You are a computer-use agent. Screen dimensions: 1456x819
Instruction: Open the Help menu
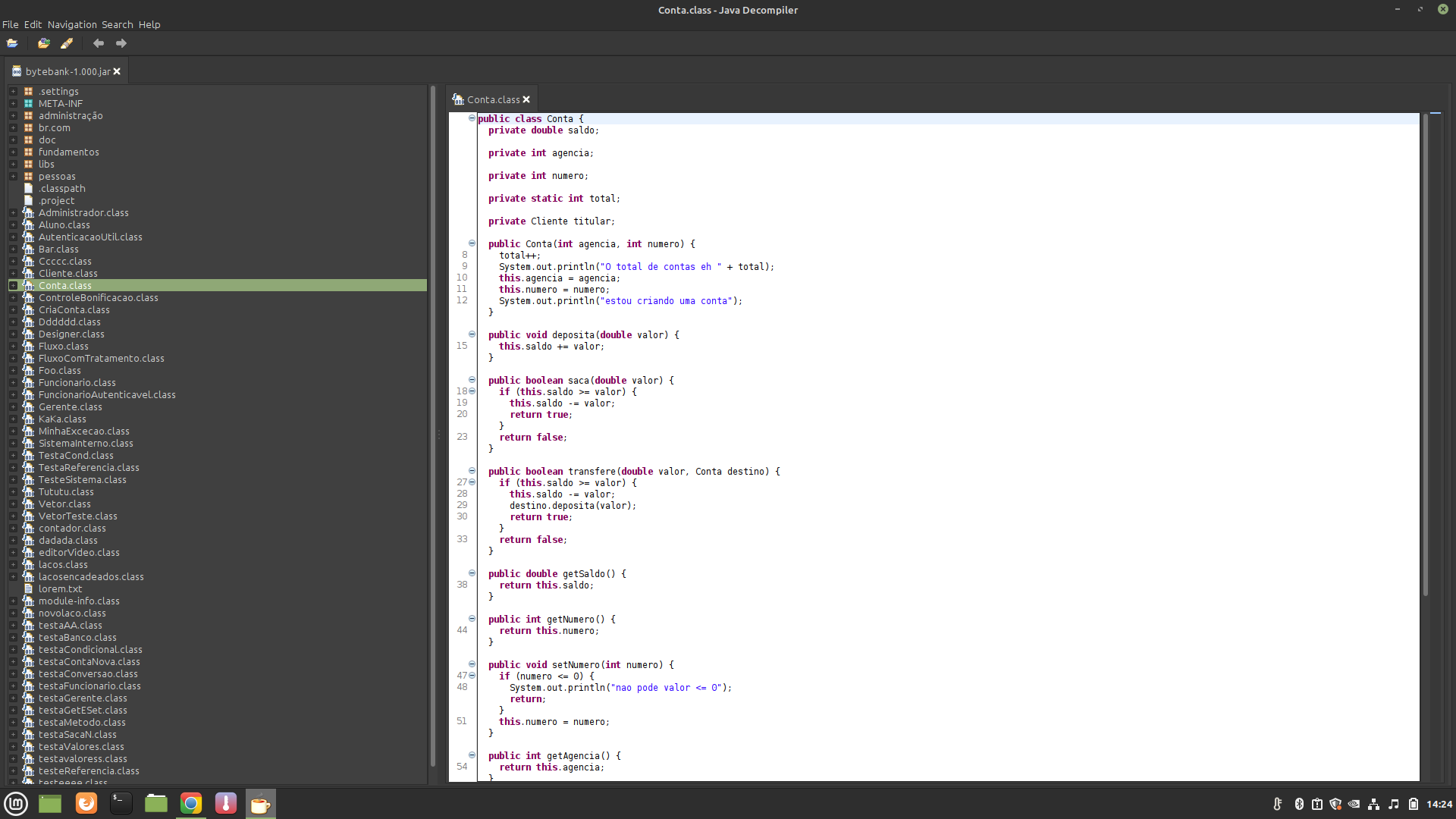coord(149,24)
